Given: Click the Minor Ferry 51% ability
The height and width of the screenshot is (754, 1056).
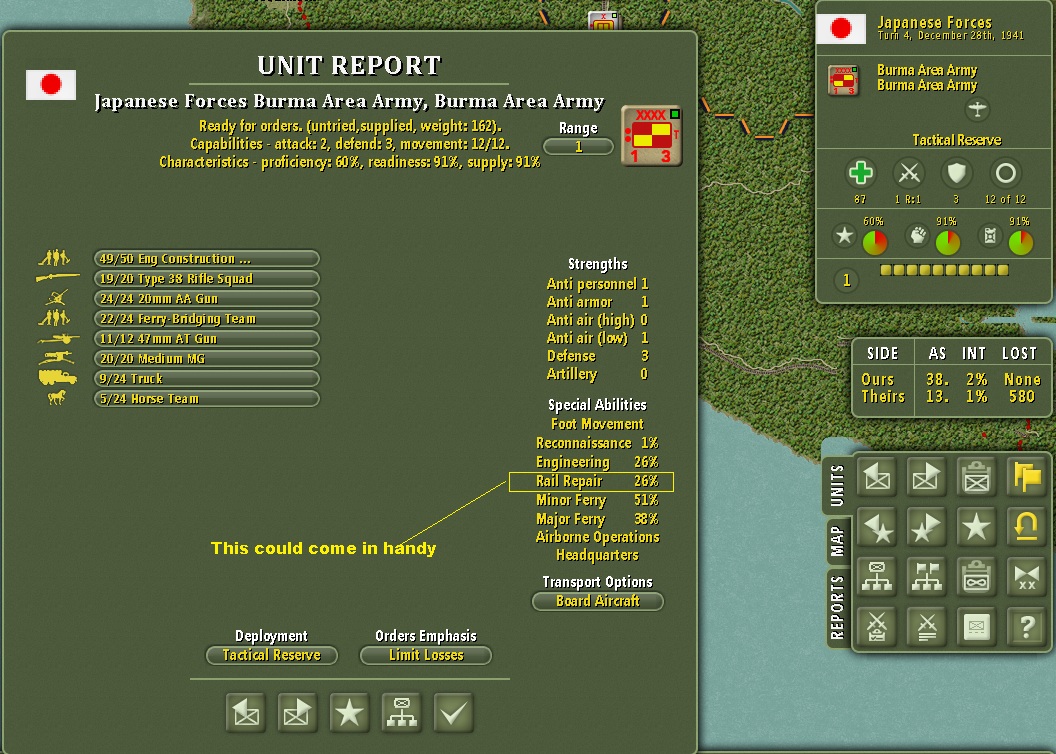Looking at the screenshot, I should click(x=597, y=500).
